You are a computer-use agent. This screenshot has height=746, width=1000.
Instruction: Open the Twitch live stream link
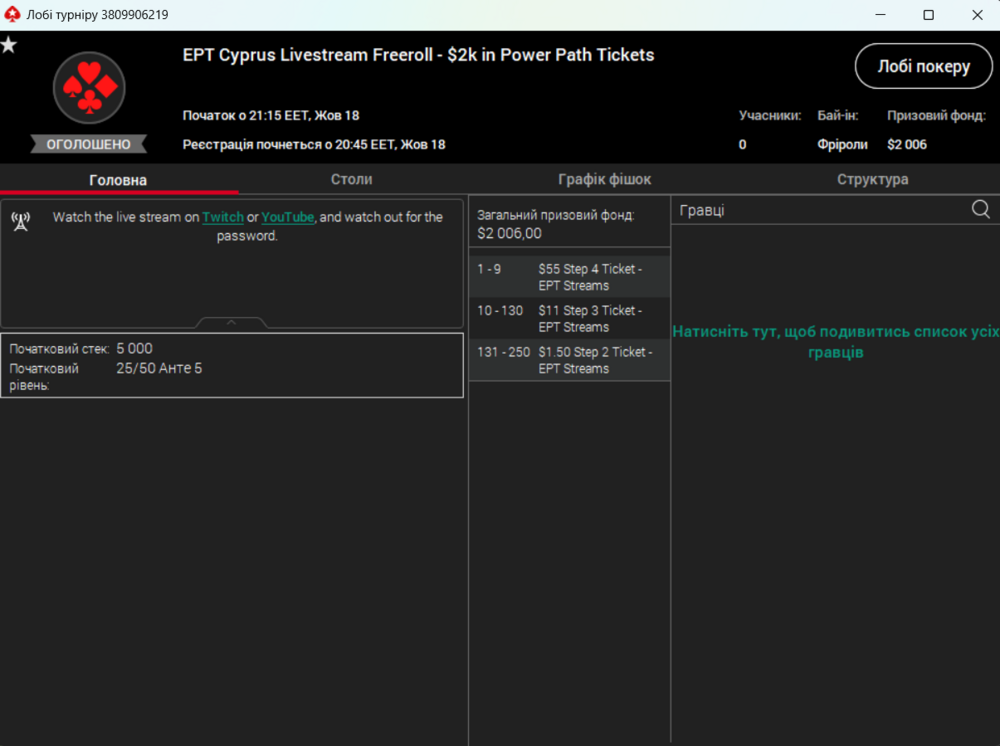[x=223, y=217]
